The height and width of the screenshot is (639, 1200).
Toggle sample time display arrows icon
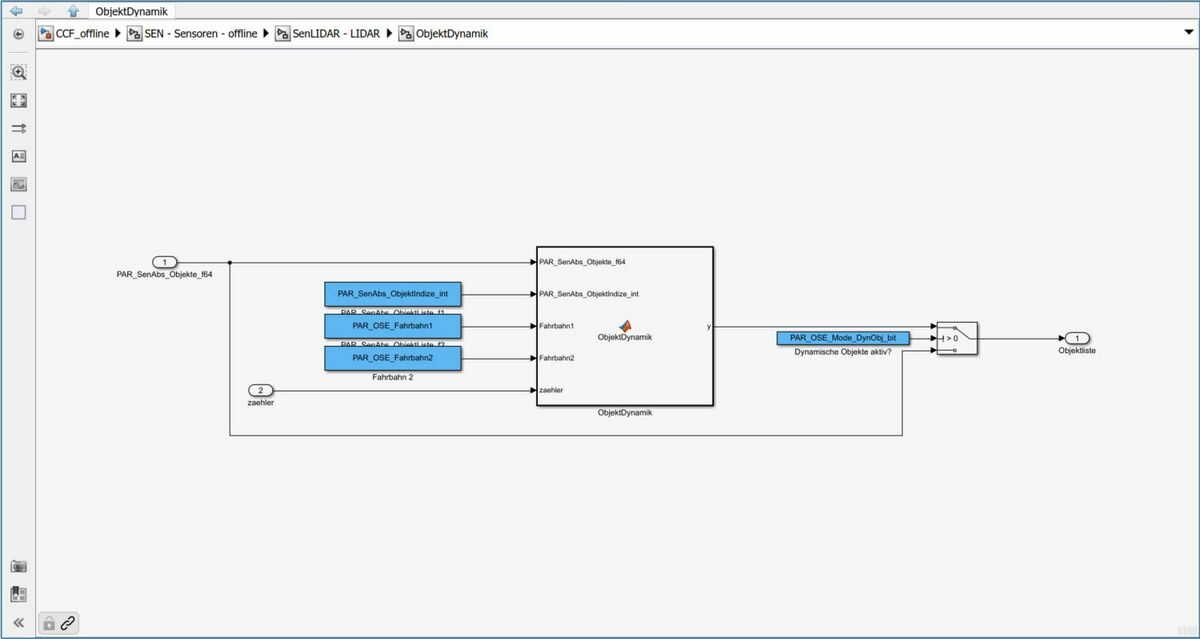pos(18,129)
